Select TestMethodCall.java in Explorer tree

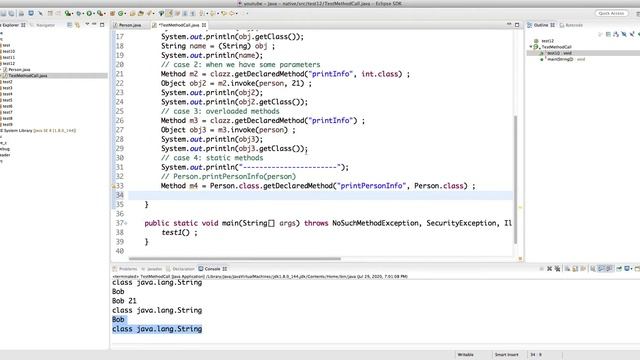coord(53,76)
